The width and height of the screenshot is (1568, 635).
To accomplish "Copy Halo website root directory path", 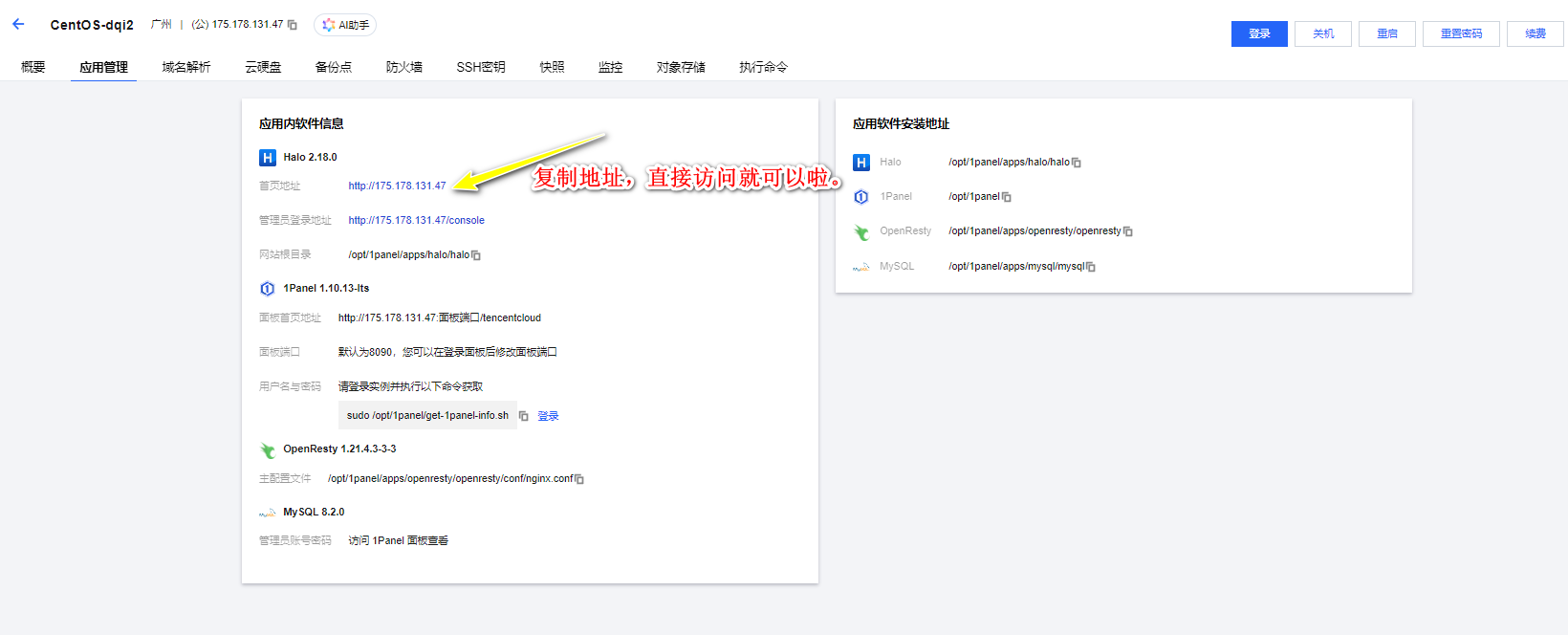I will [x=476, y=255].
